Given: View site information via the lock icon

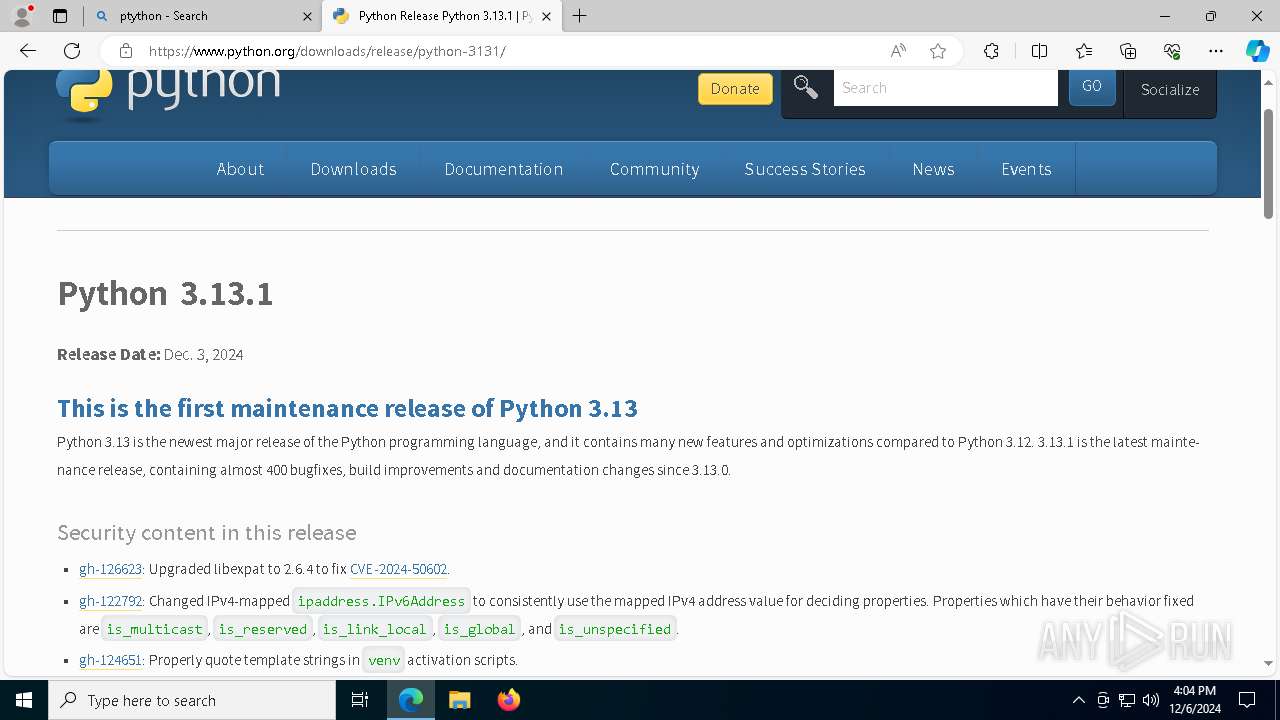Looking at the screenshot, I should (x=125, y=51).
